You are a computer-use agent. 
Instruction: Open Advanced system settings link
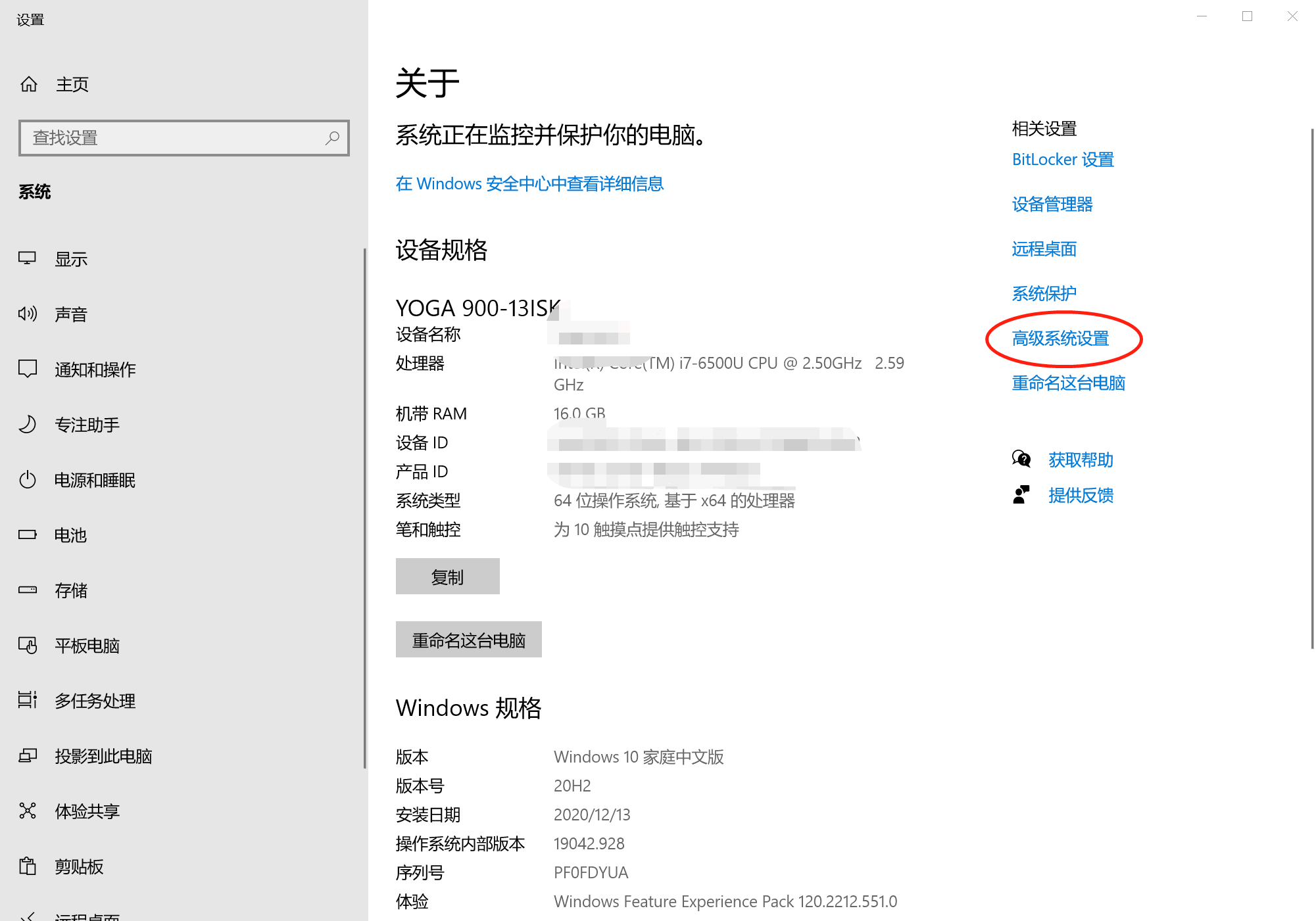[x=1060, y=339]
